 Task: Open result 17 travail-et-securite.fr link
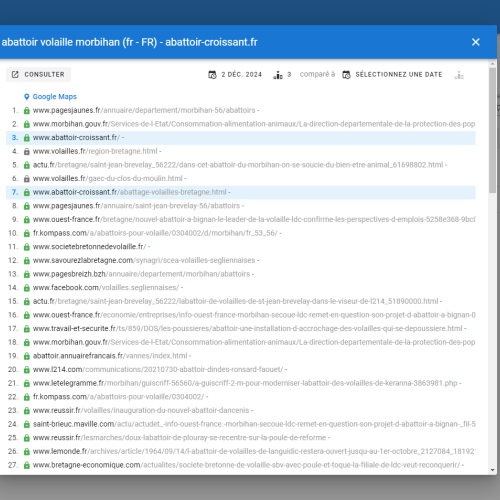(248, 329)
